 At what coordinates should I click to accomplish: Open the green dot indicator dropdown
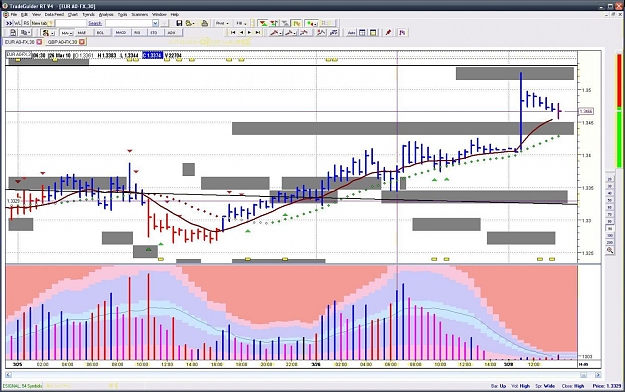coord(312,23)
